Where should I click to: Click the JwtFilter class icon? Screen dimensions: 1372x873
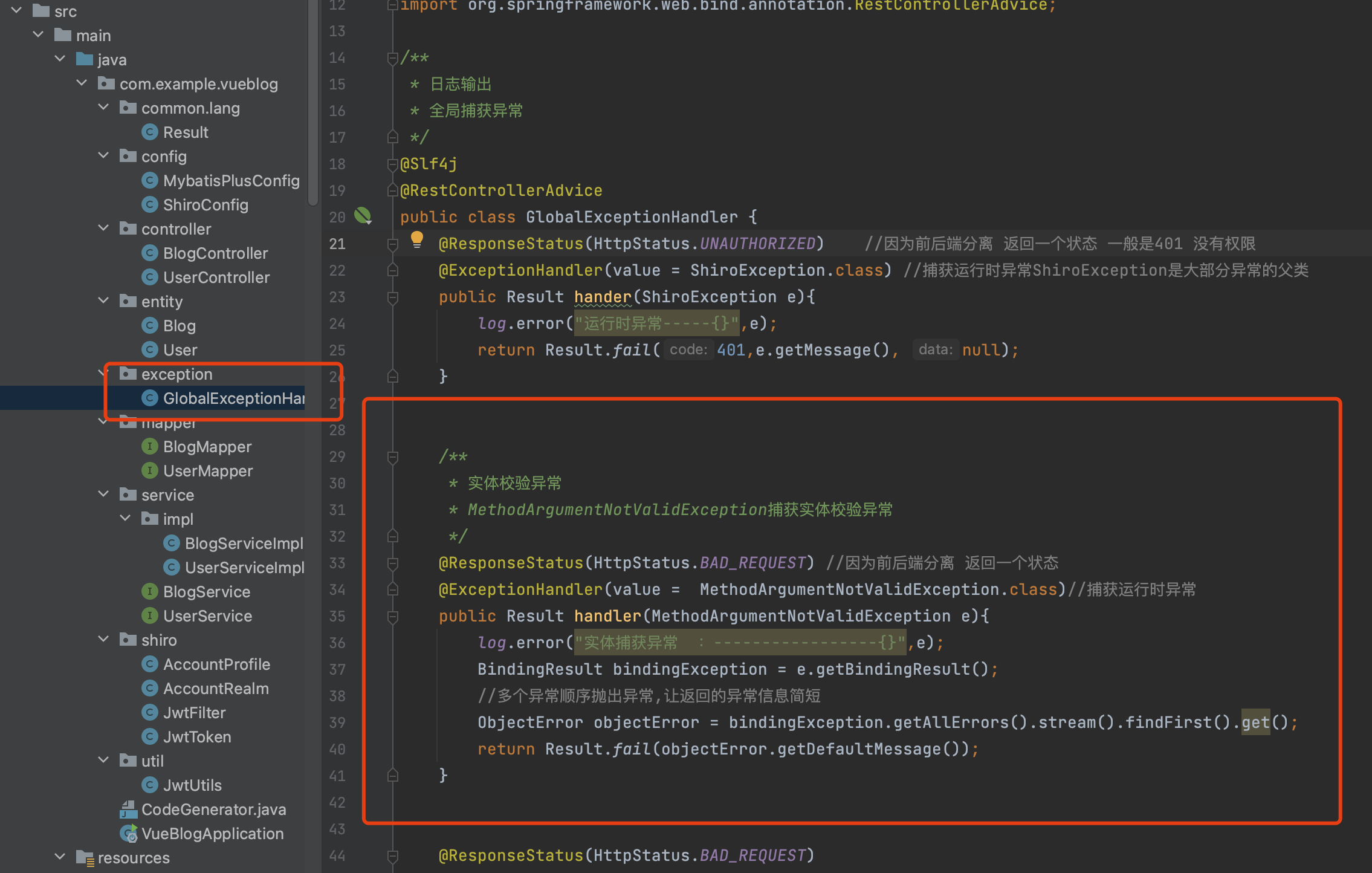click(x=149, y=712)
